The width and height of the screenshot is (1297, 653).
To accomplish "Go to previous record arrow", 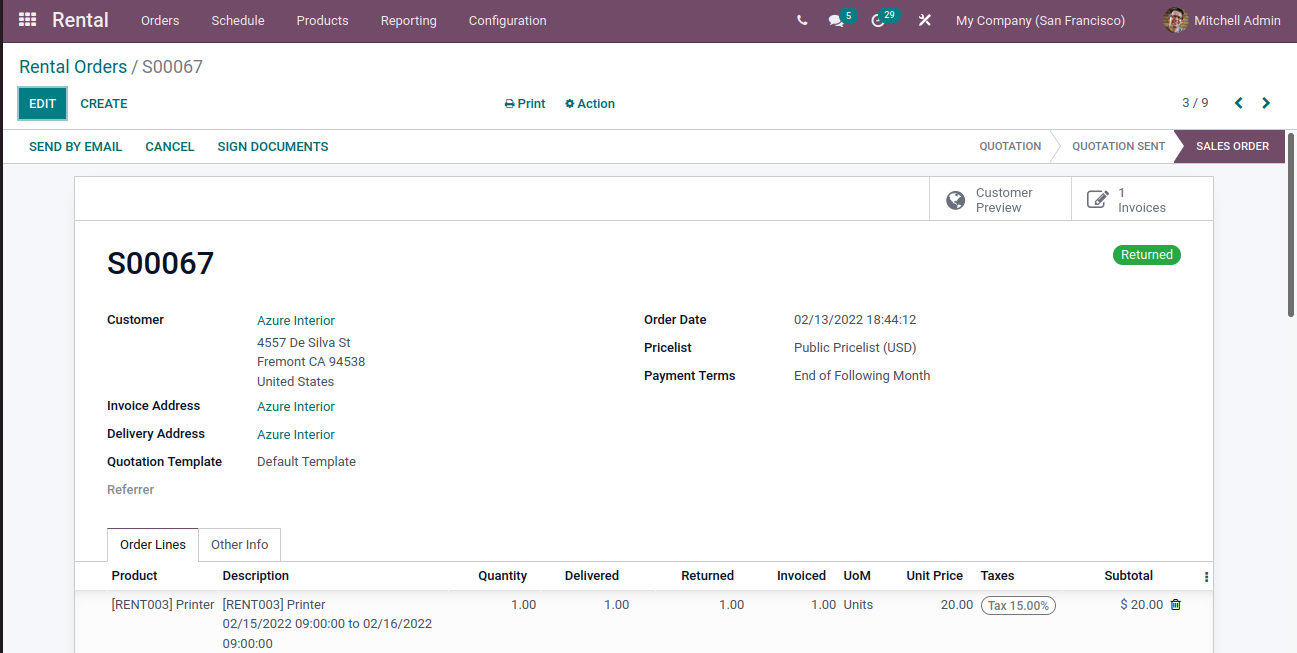I will click(x=1239, y=103).
